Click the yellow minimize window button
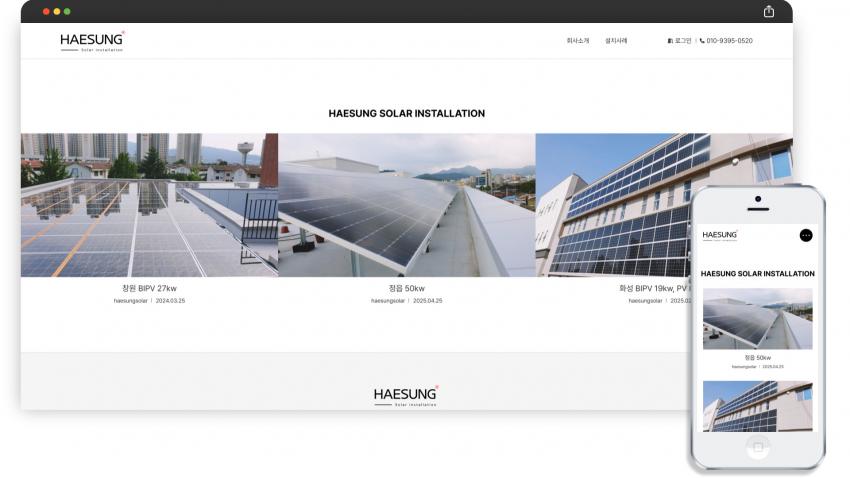The height and width of the screenshot is (478, 850). [56, 11]
